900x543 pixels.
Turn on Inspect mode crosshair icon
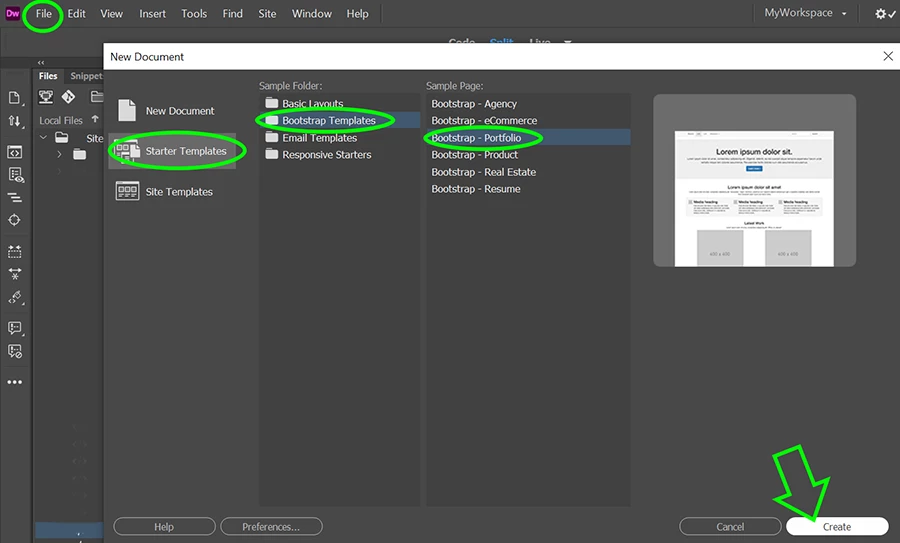click(x=14, y=220)
